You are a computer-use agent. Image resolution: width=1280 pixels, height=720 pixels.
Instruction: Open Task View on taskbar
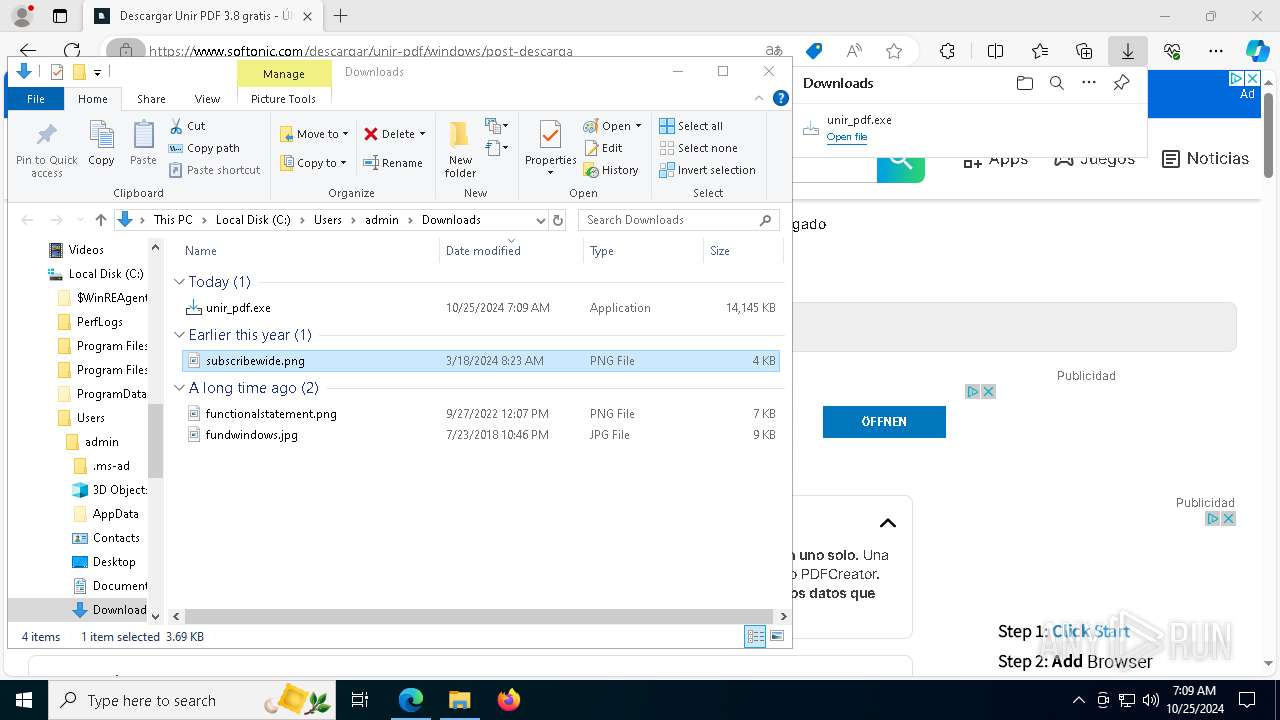360,700
